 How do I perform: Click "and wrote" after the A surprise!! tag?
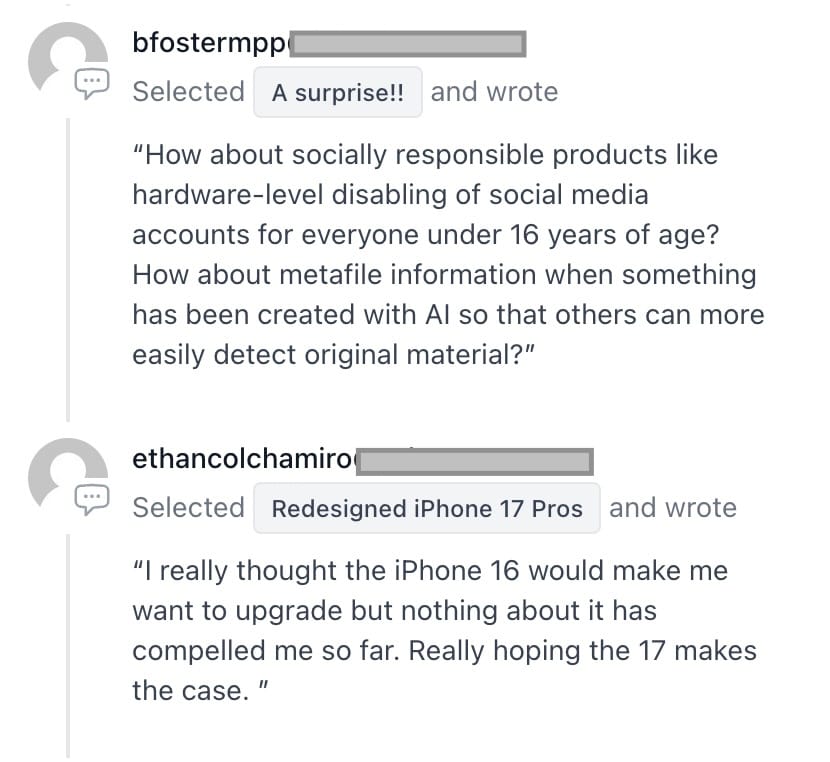pyautogui.click(x=494, y=92)
